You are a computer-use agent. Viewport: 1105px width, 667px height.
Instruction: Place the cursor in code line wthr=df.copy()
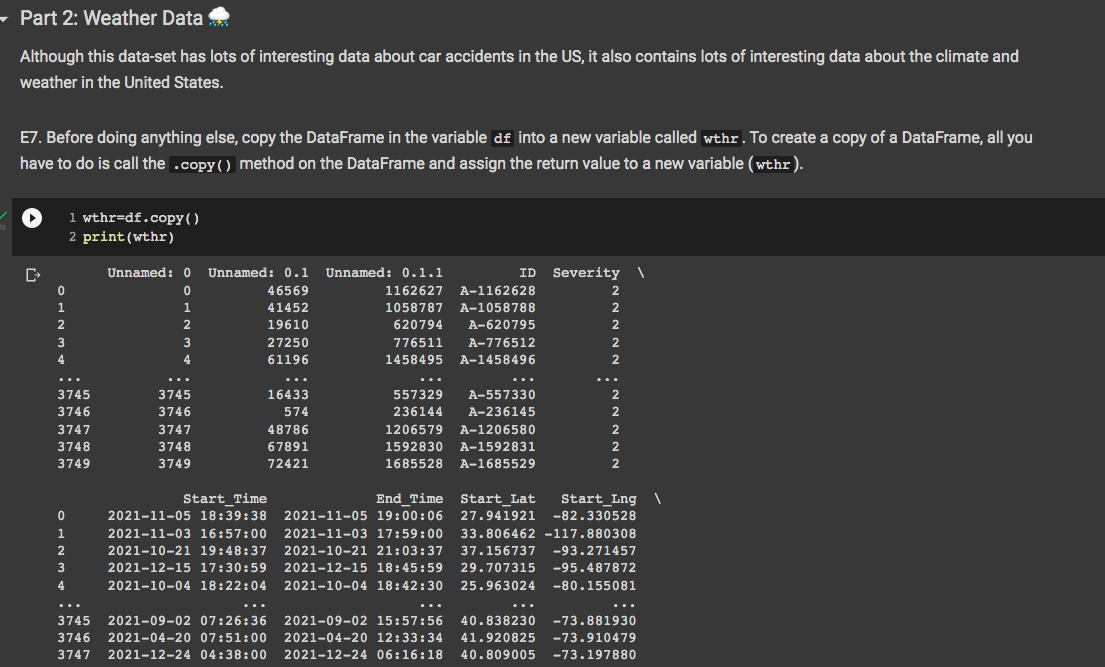pos(140,216)
